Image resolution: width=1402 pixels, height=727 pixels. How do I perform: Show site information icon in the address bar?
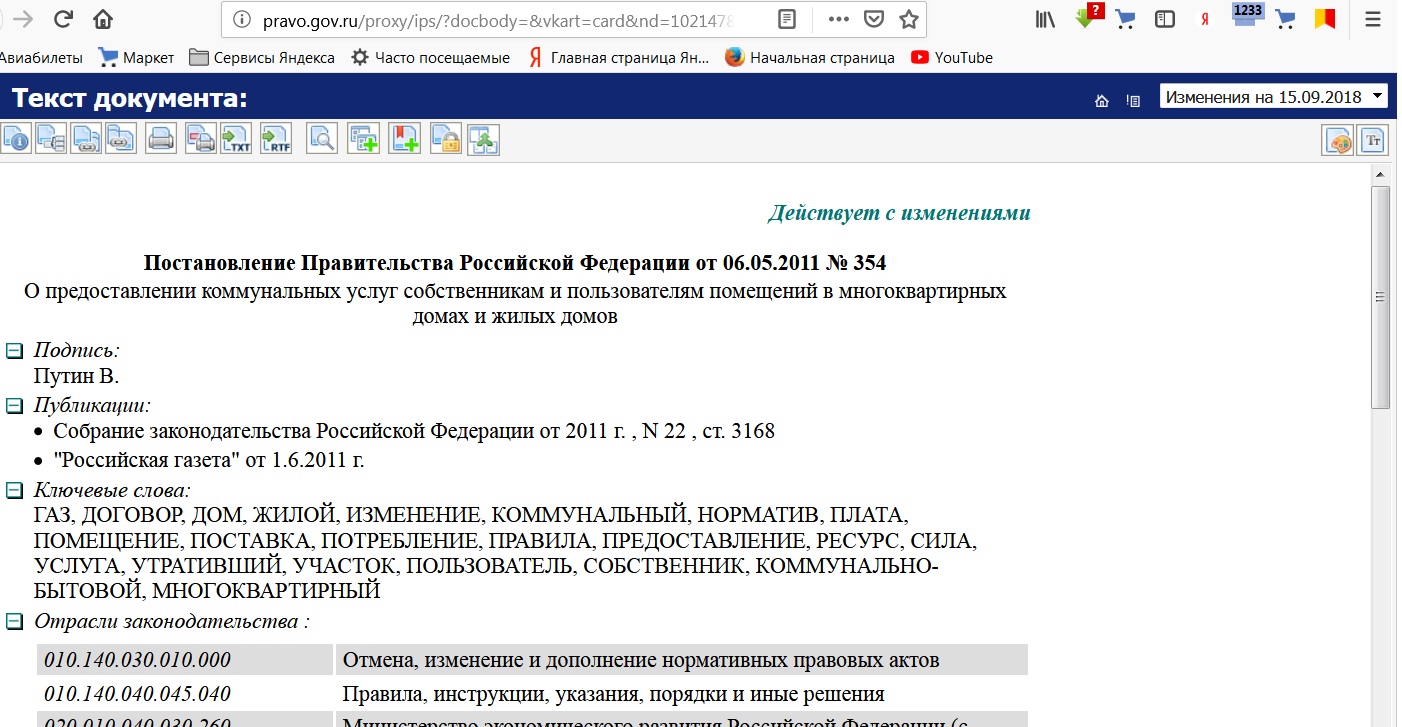coord(241,19)
